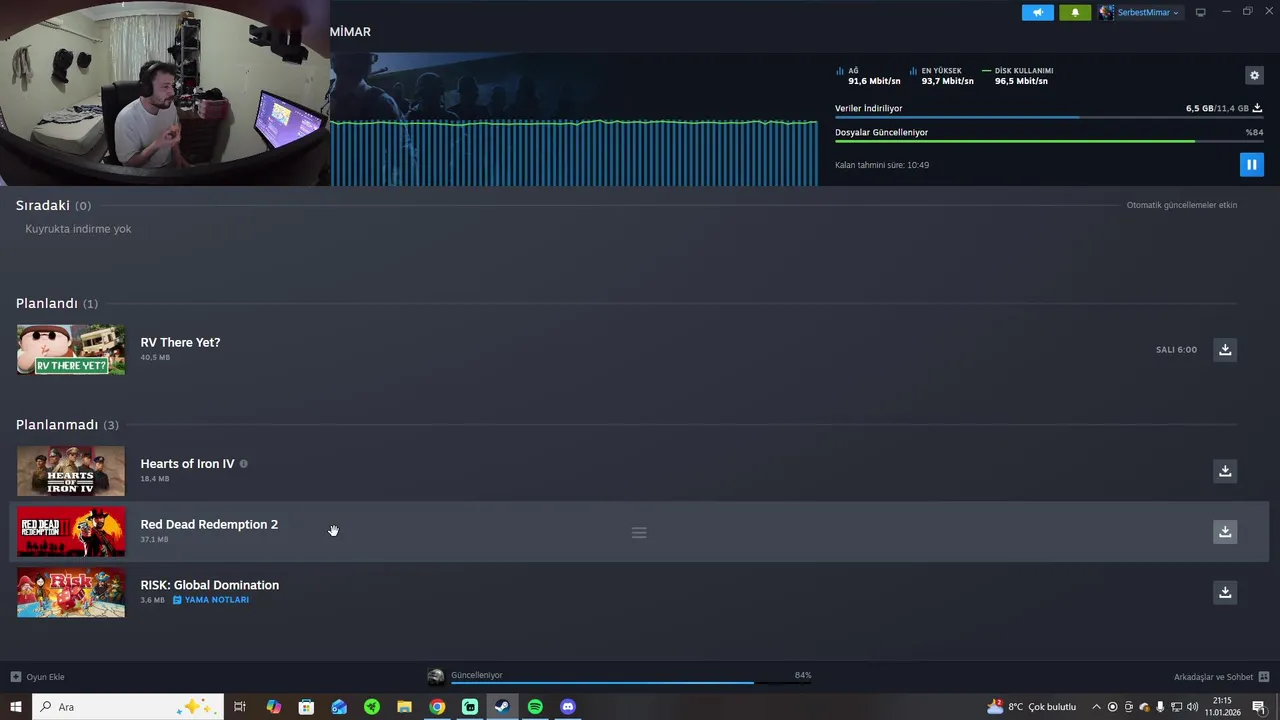Click the Kalan tahmini süre text
This screenshot has height=720, width=1280.
point(882,165)
